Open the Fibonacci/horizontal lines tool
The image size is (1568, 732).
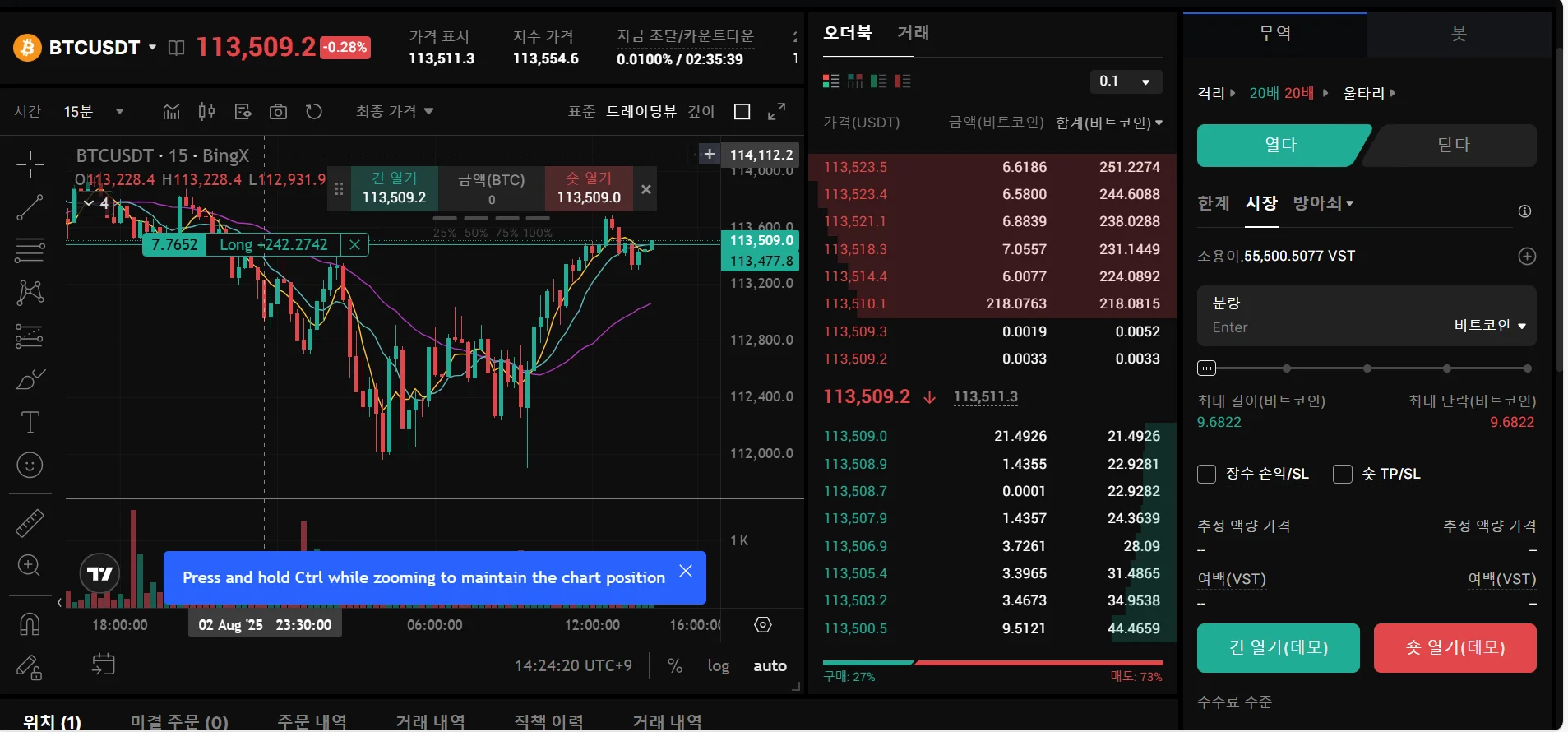pyautogui.click(x=30, y=250)
